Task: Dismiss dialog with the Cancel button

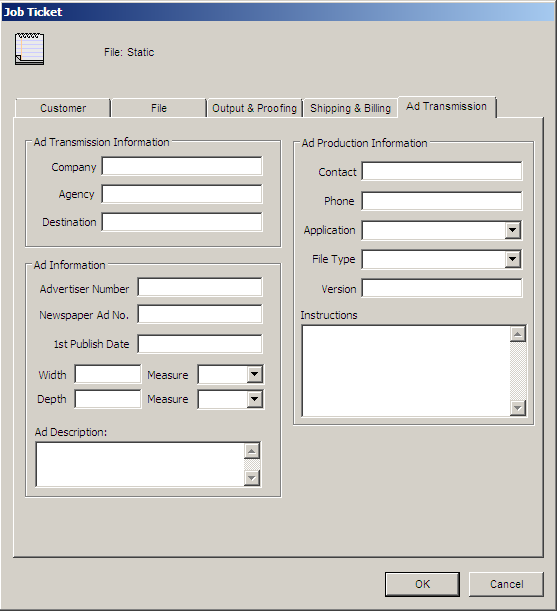Action: pyautogui.click(x=506, y=584)
